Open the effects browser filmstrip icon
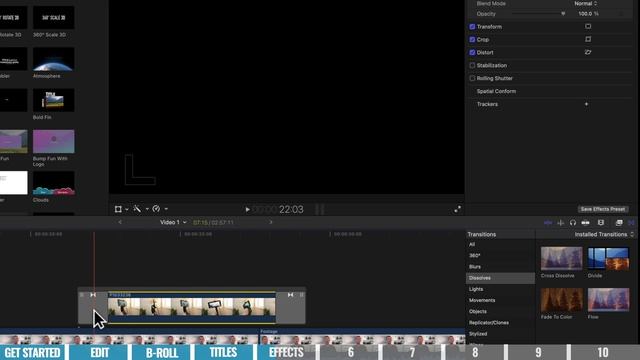This screenshot has height=360, width=640. click(619, 222)
